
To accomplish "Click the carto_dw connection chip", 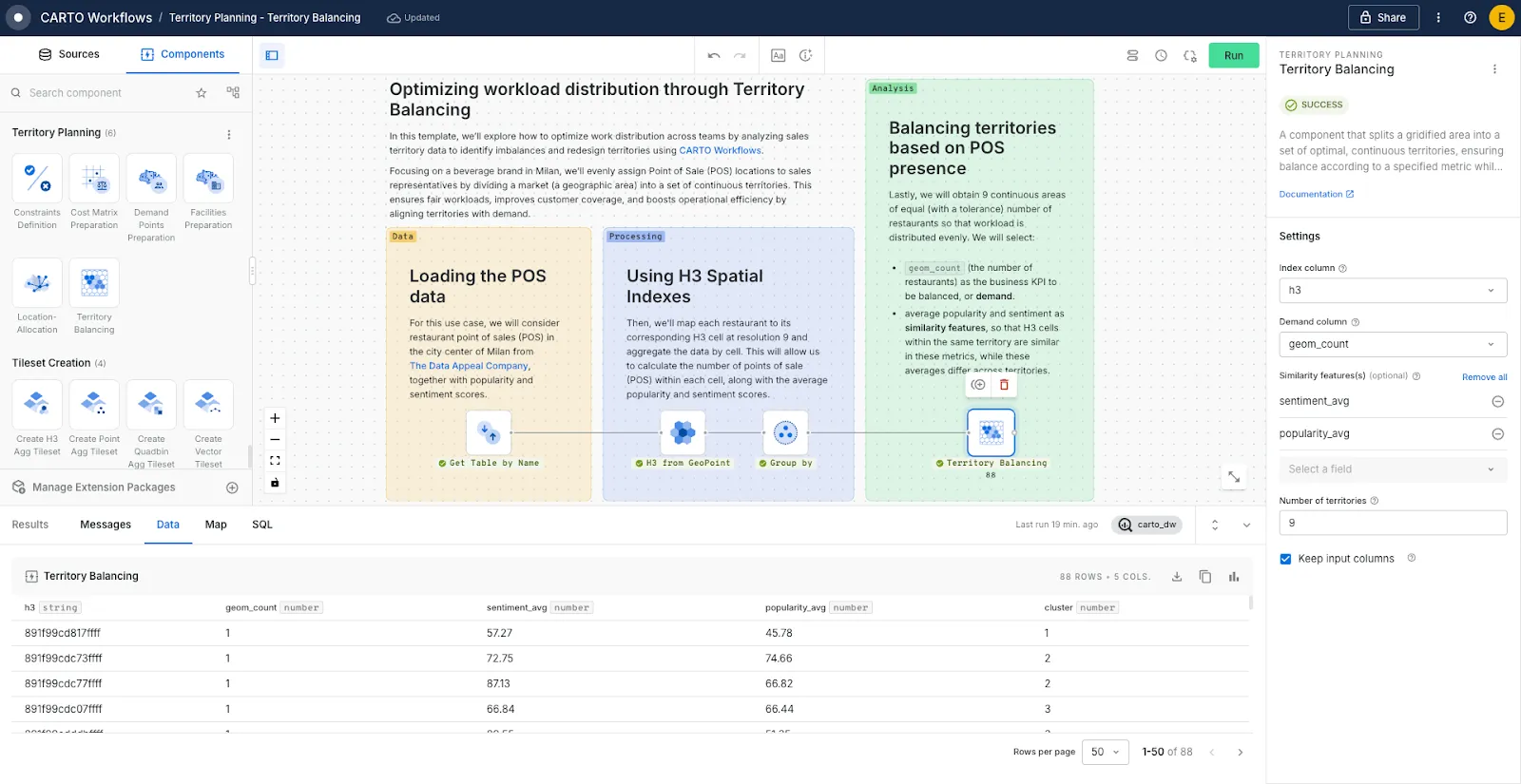I will 1147,525.
